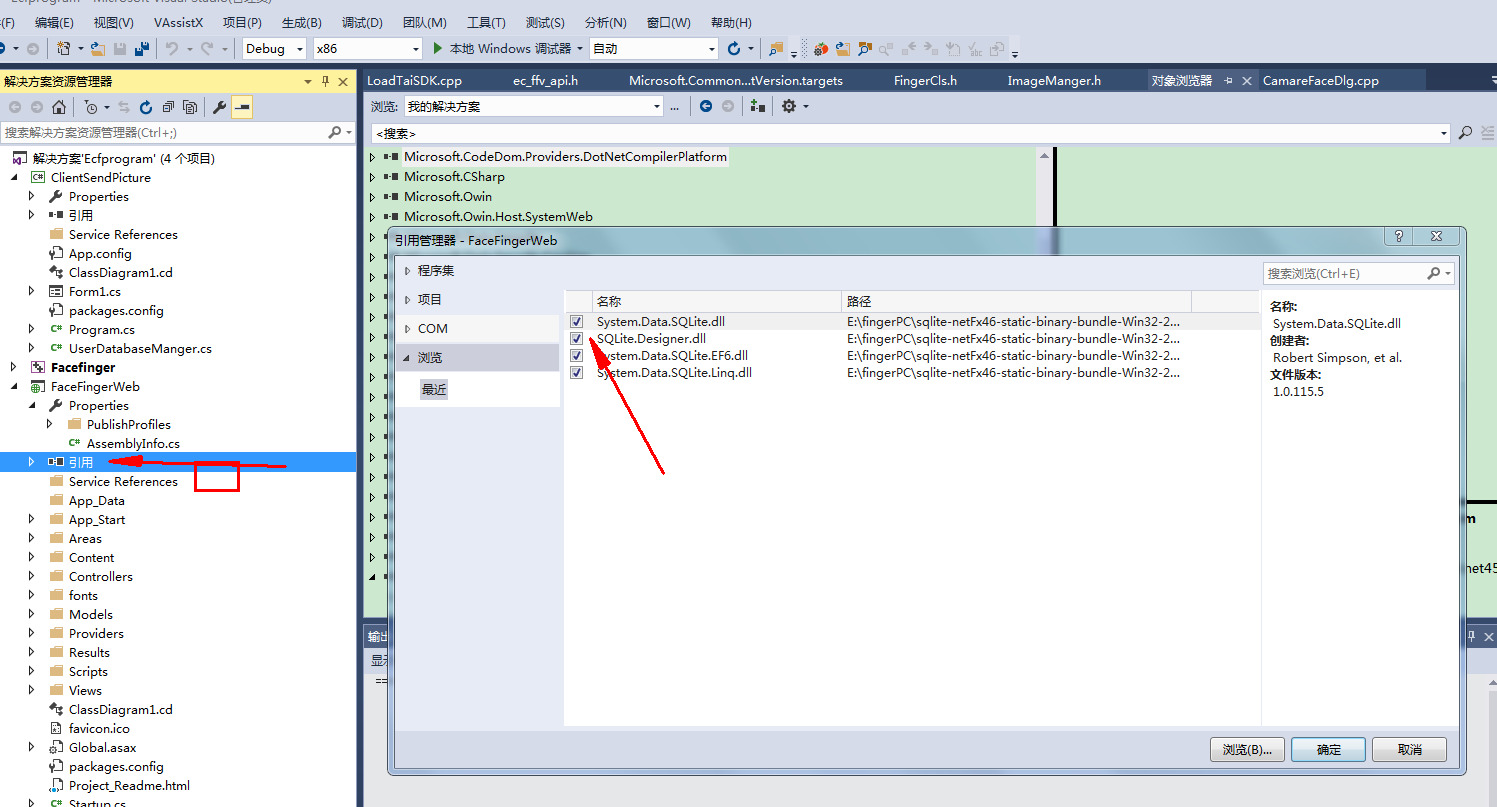1497x807 pixels.
Task: Expand Form1.cs in Solution Explorer
Action: tap(32, 291)
